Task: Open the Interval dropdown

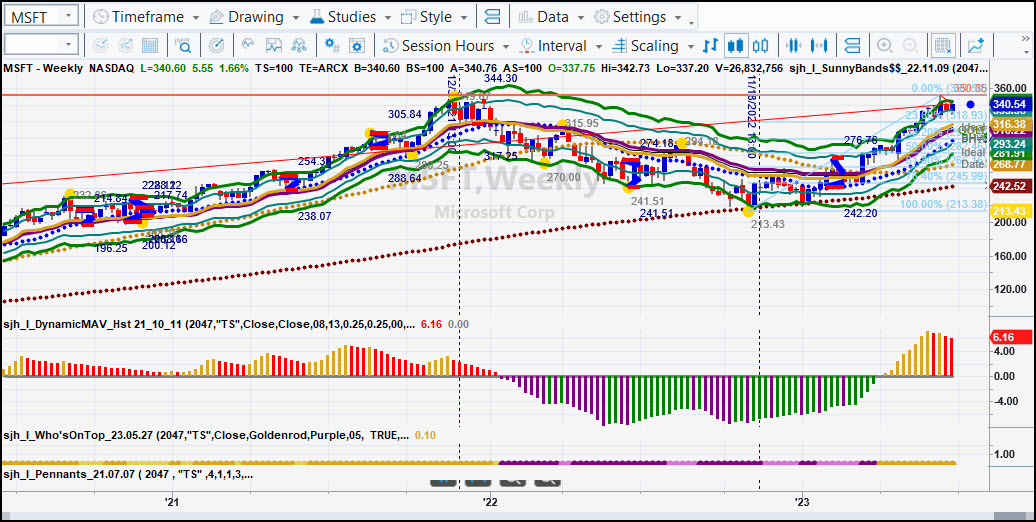Action: coord(562,46)
